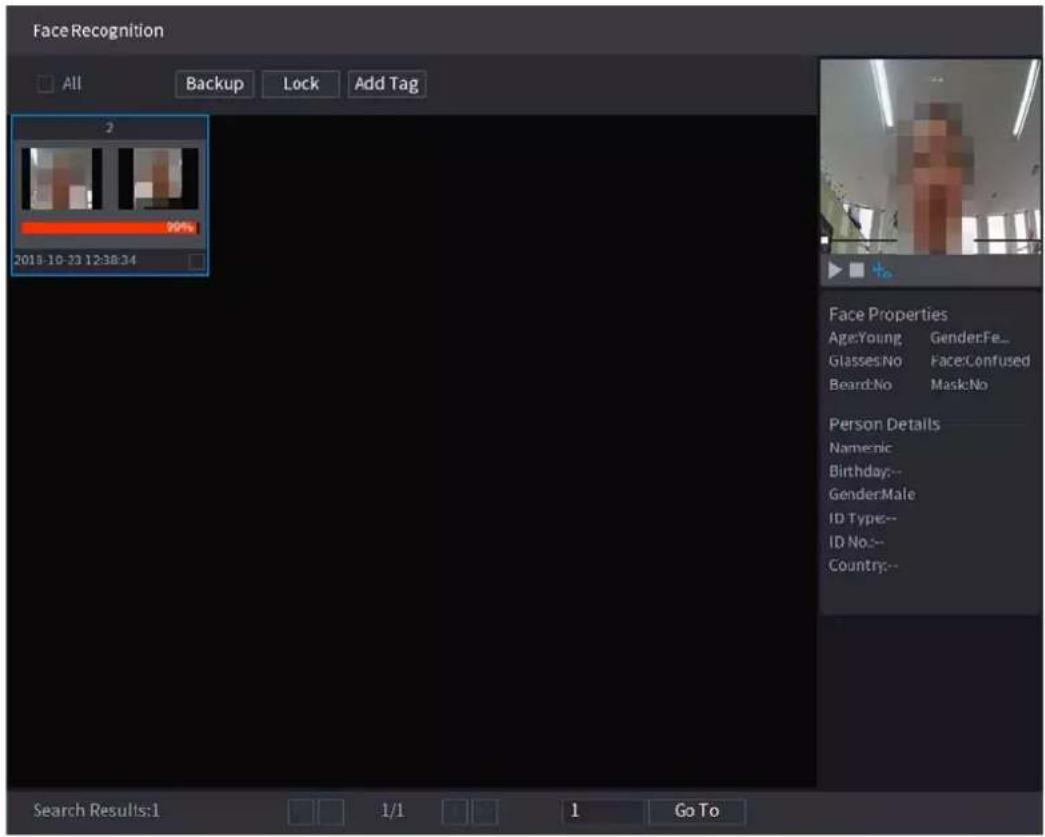Viewport: 1045px width, 837px height.
Task: Click the ID Type detail
Action: coord(862,518)
